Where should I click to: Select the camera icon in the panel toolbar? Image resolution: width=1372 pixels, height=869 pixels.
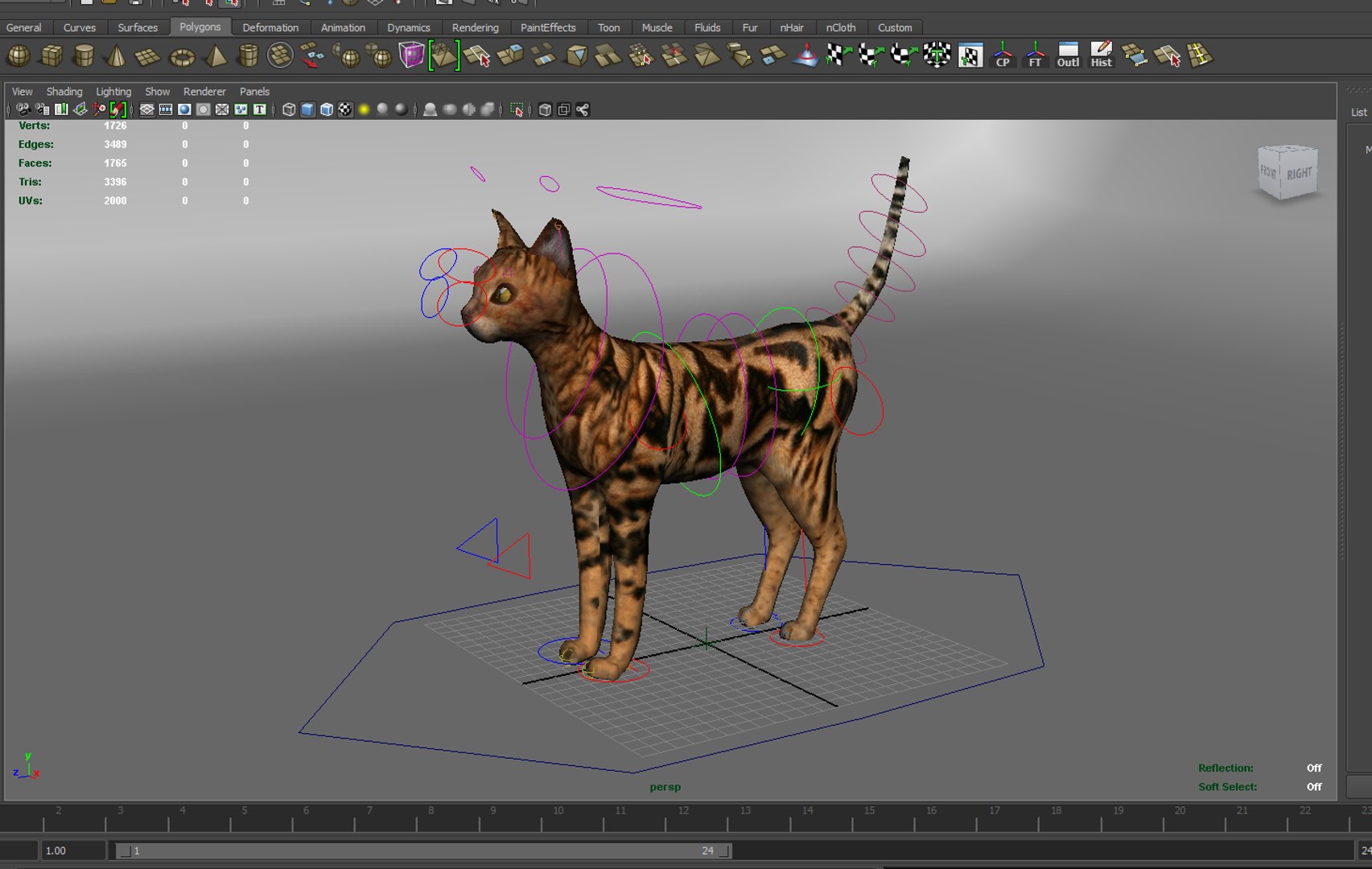click(x=23, y=109)
